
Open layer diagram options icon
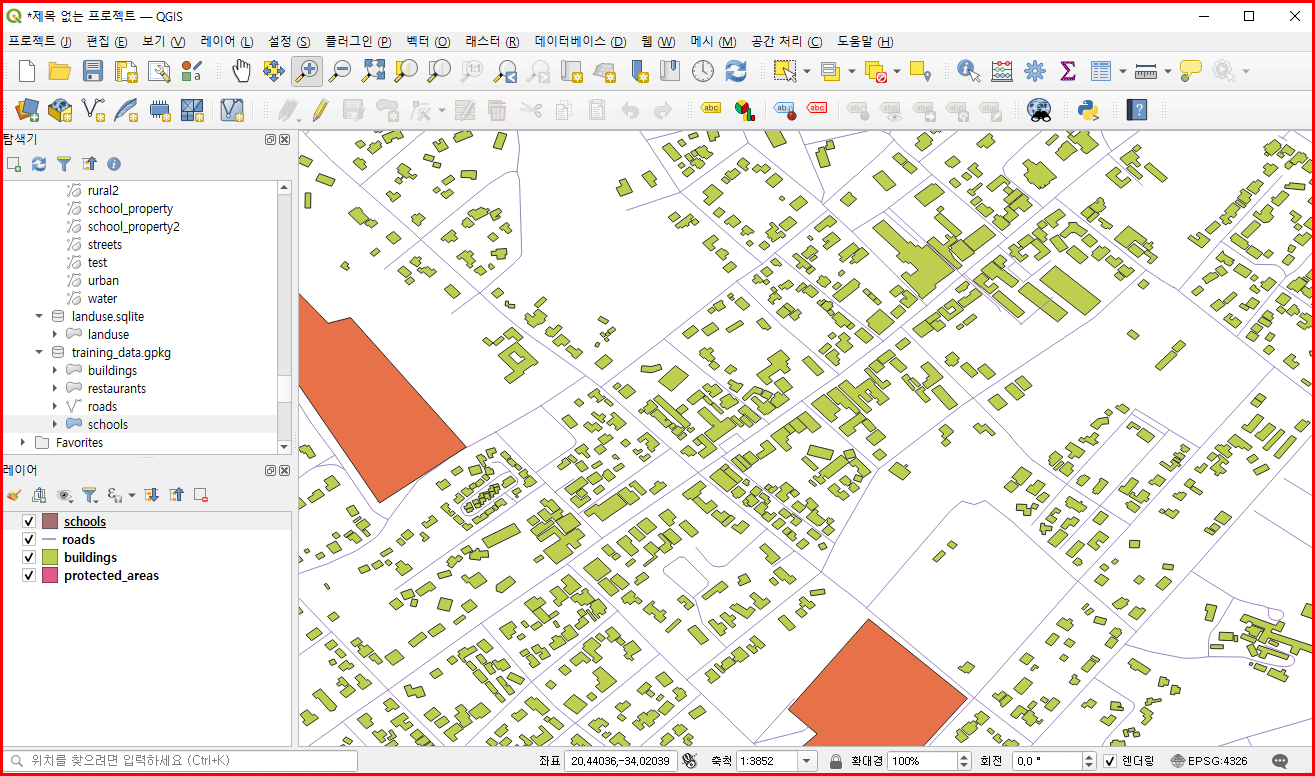point(743,109)
